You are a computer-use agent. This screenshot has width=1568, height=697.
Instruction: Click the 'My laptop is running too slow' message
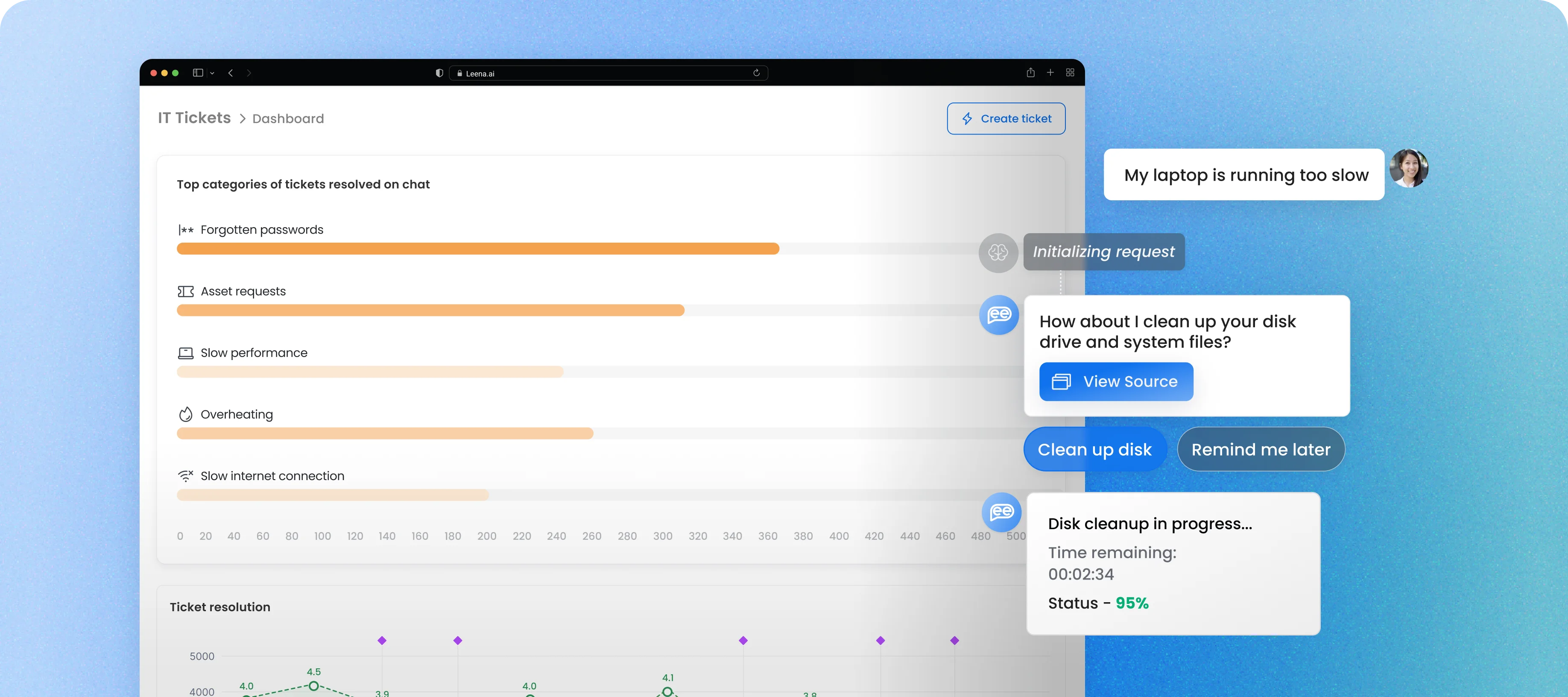[x=1243, y=175]
